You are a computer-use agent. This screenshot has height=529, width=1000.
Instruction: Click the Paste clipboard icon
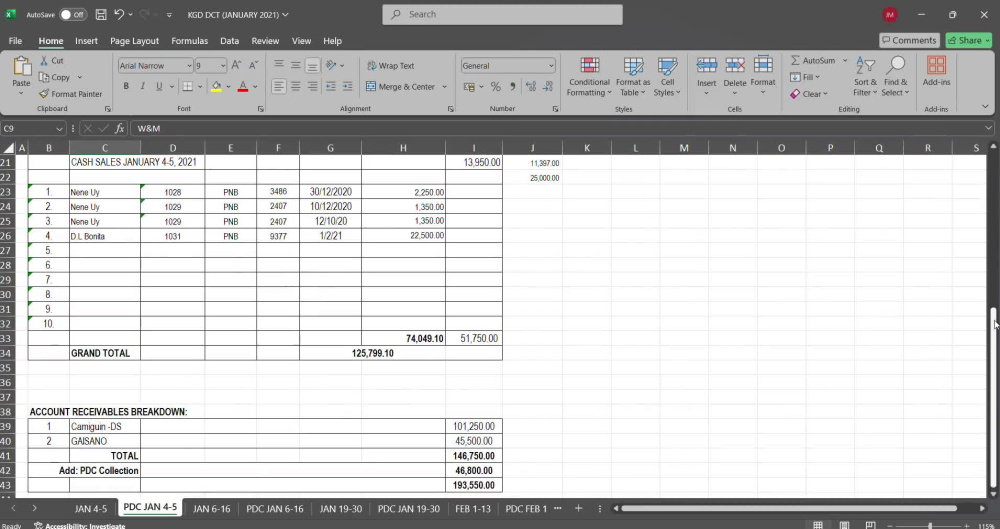coord(22,66)
